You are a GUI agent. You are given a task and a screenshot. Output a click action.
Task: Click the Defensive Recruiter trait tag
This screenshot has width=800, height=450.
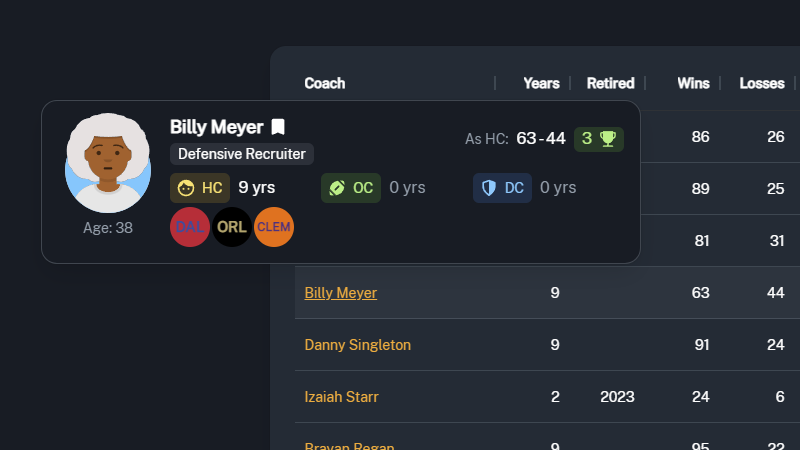pyautogui.click(x=242, y=154)
